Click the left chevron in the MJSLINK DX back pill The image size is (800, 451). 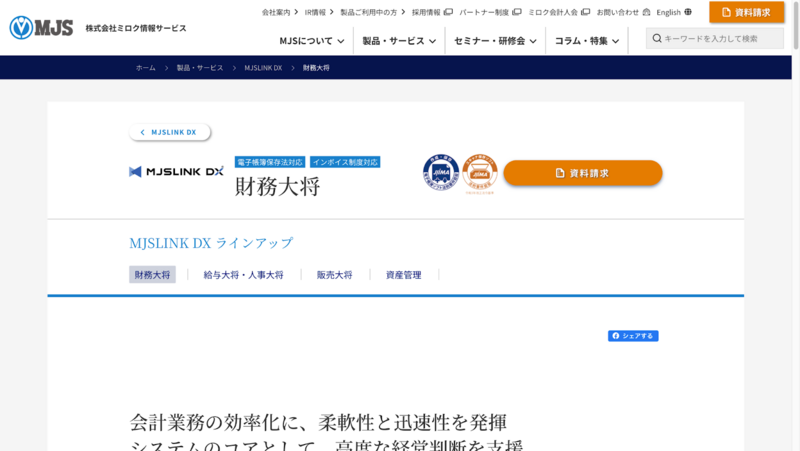142,132
